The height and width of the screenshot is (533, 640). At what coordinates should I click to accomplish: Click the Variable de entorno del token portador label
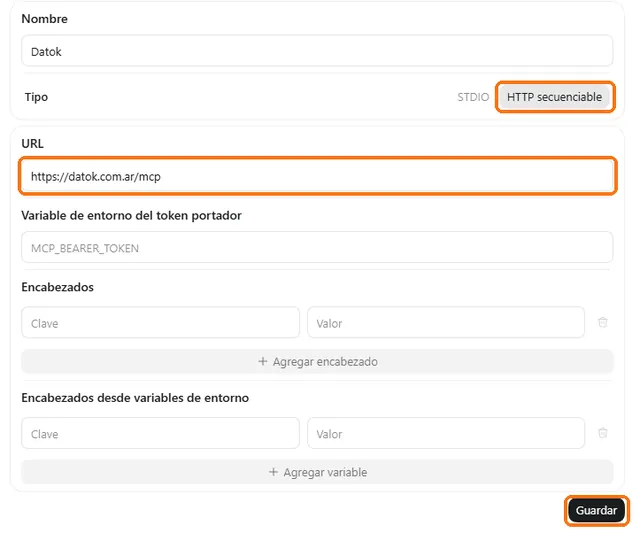[131, 215]
